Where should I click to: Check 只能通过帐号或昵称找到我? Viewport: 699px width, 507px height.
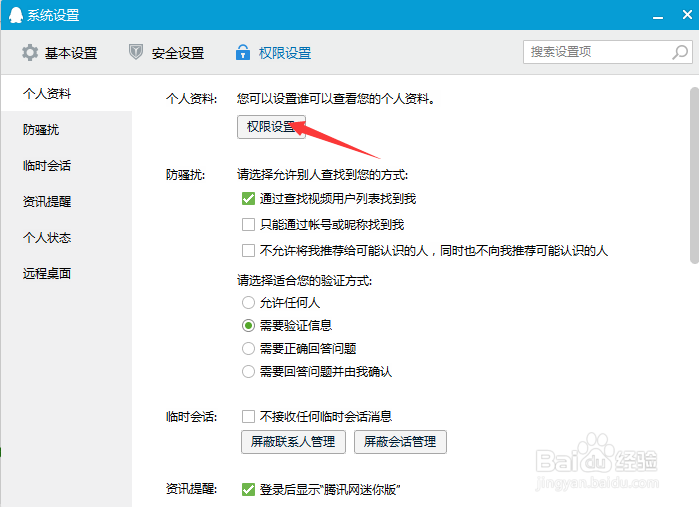click(248, 224)
